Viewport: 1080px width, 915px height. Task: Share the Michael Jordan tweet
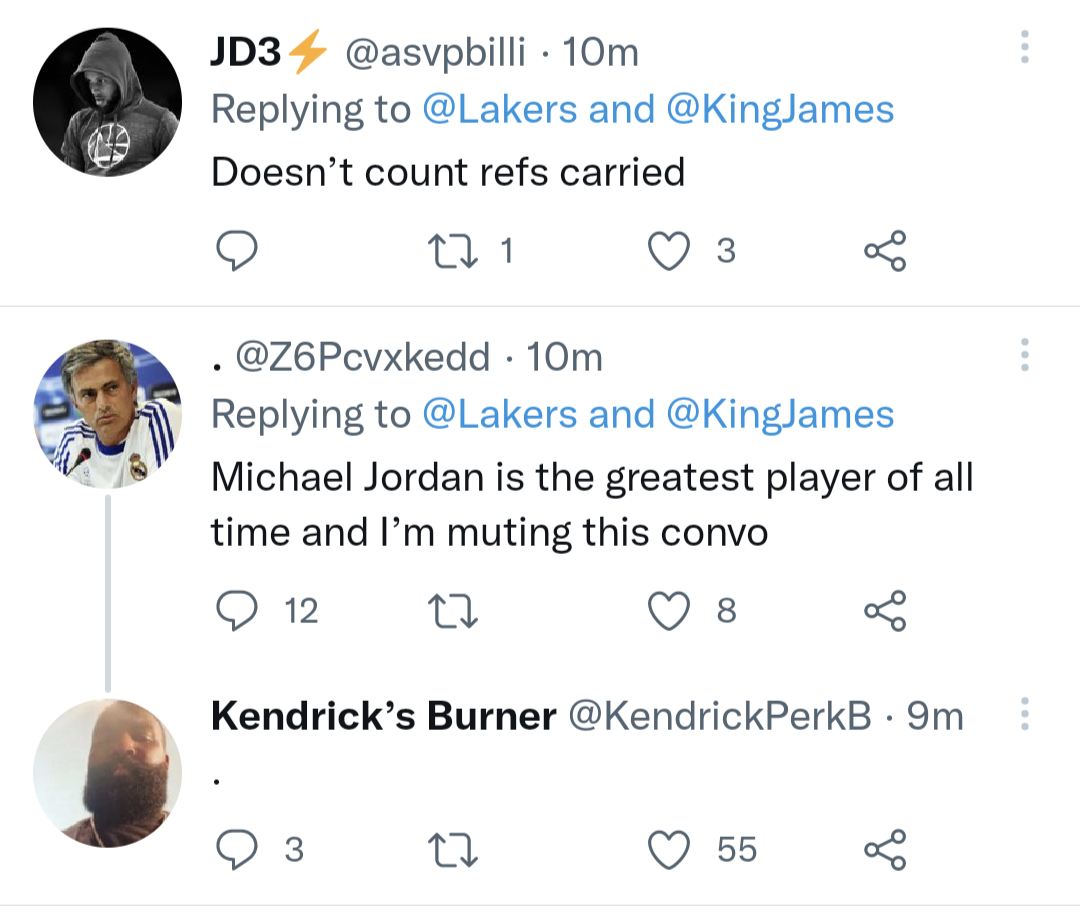pos(885,610)
